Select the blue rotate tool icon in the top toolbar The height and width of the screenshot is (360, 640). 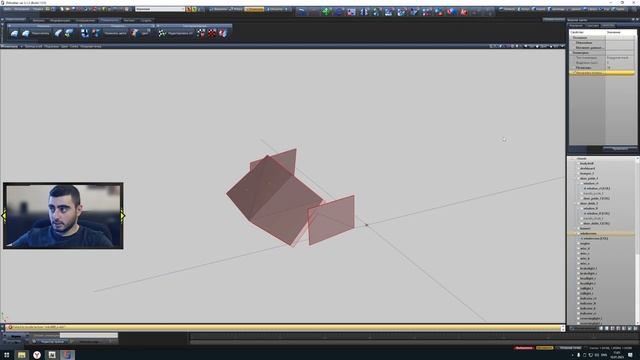point(339,12)
